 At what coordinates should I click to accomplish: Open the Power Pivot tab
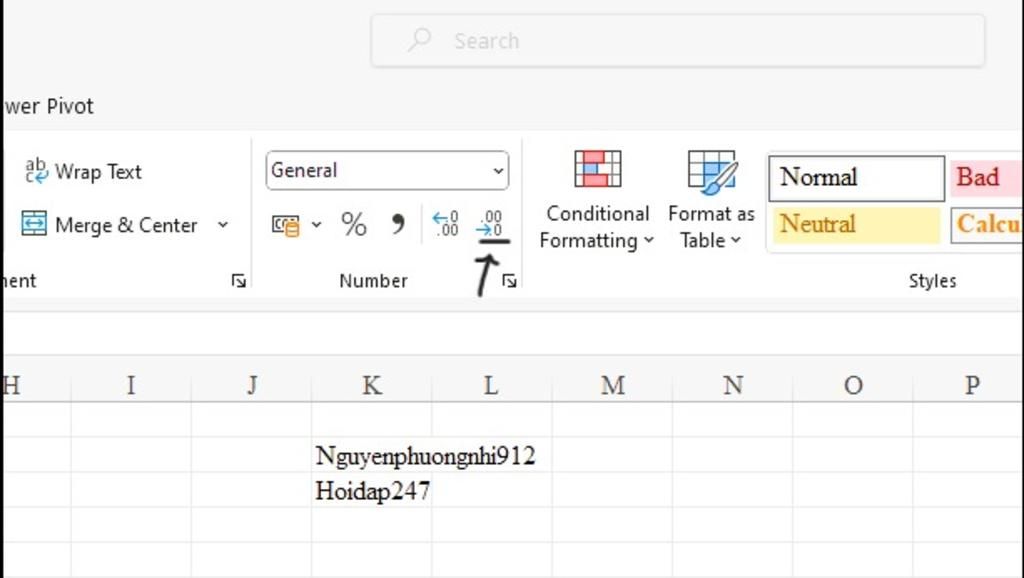pyautogui.click(x=48, y=106)
